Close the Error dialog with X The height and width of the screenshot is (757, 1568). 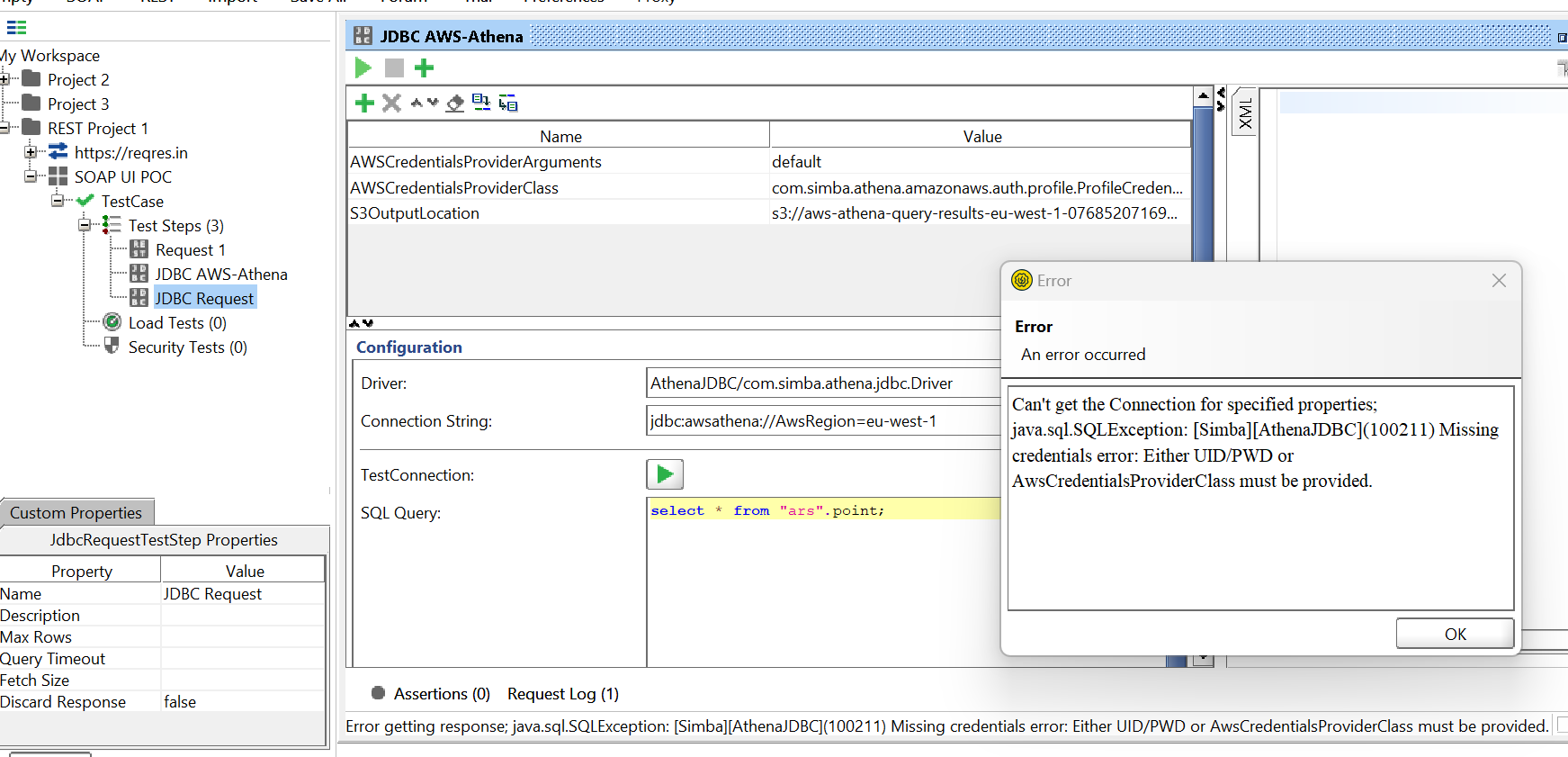[1498, 281]
